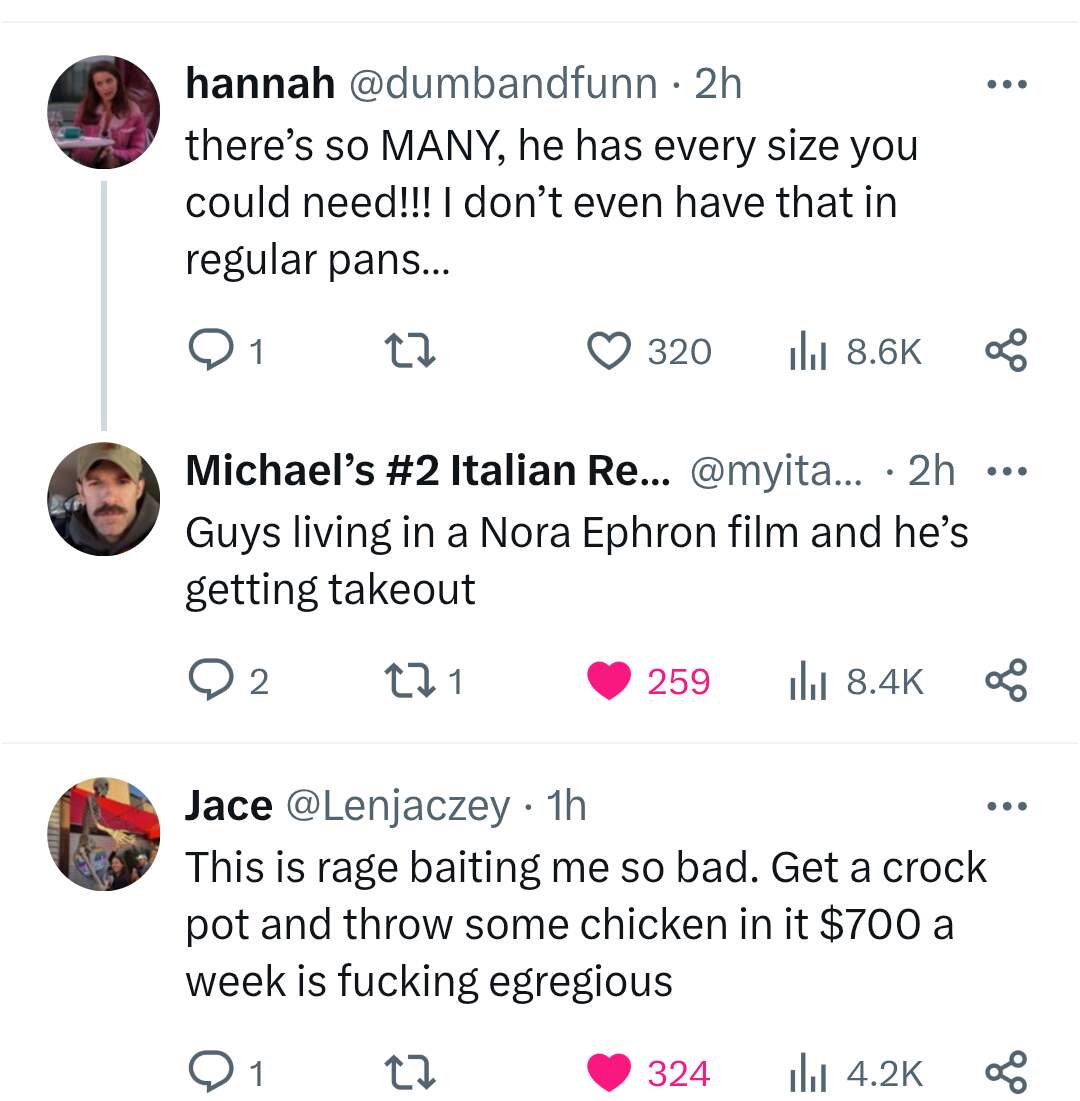Screen dimensions: 1080x1101
Task: Share hannah's tweet
Action: point(1004,351)
